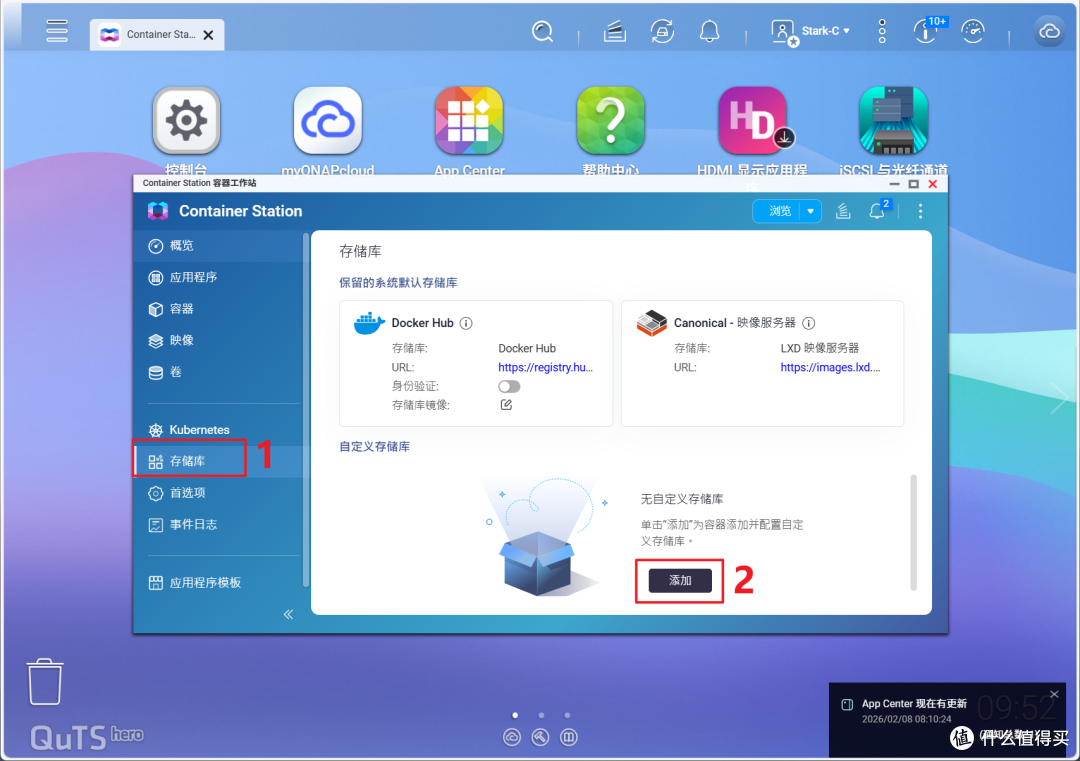
Task: Click the Browse button in Container Station
Action: click(x=778, y=211)
